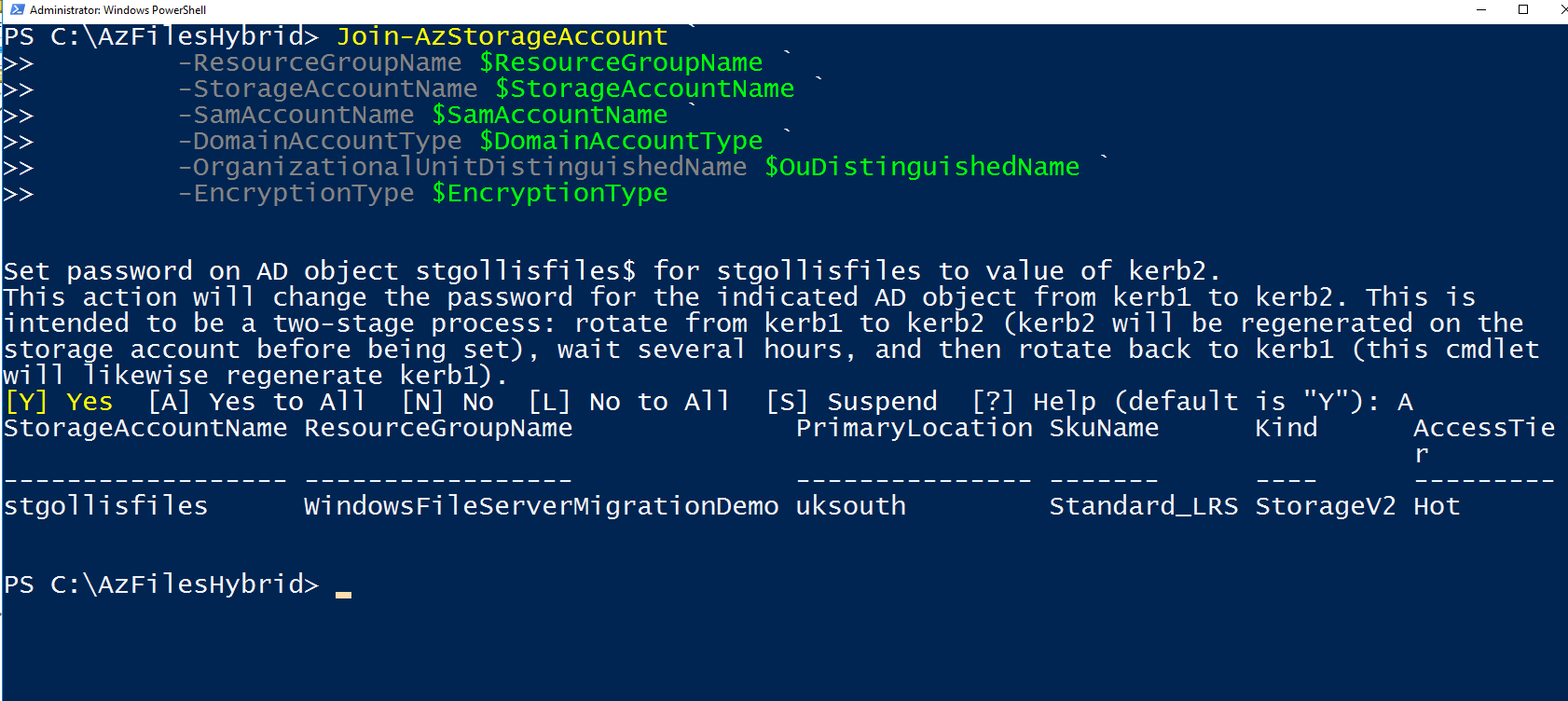Click the $ResourceGroupName variable
This screenshot has width=1568, height=701.
[623, 62]
